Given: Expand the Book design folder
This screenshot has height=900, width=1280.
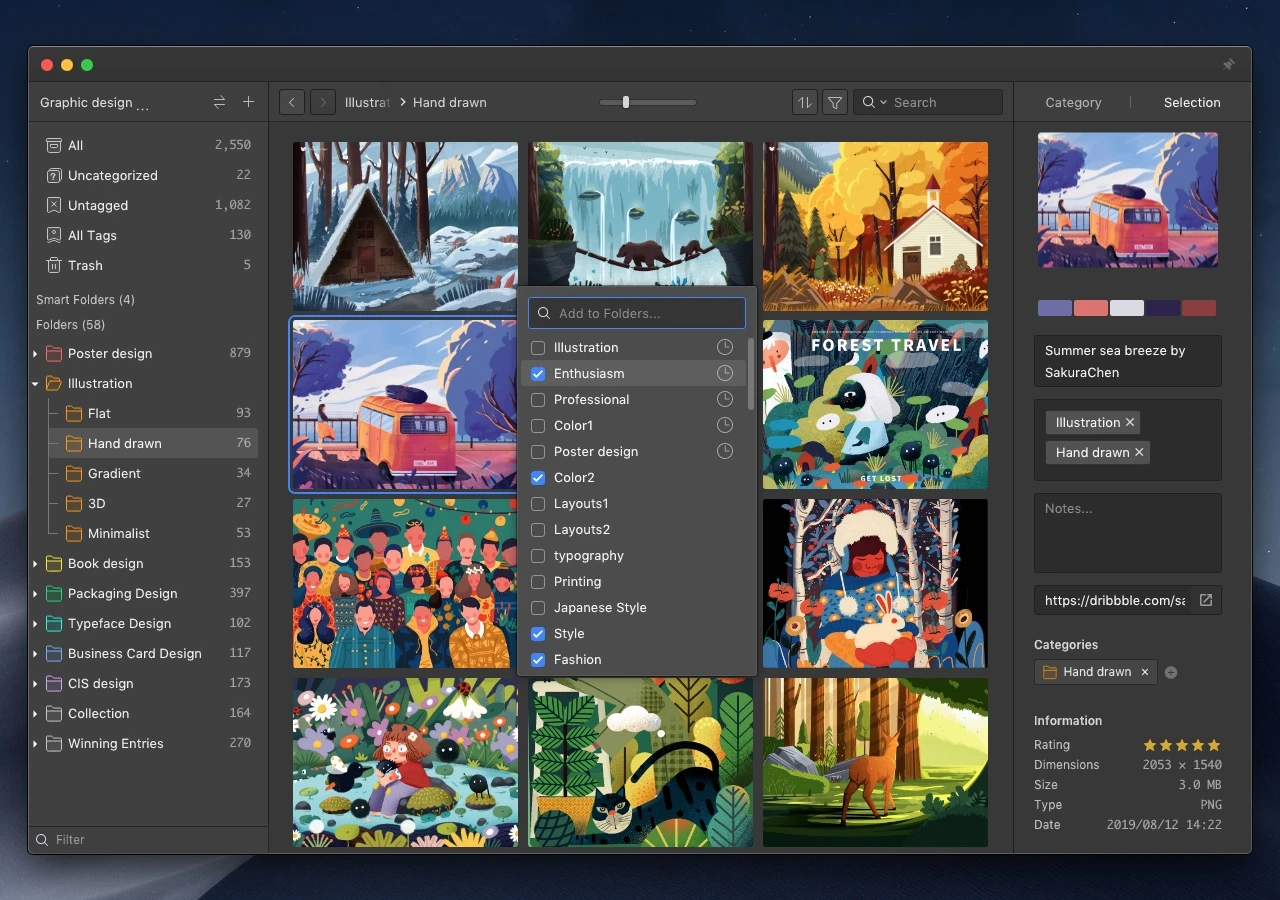Looking at the screenshot, I should (35, 564).
